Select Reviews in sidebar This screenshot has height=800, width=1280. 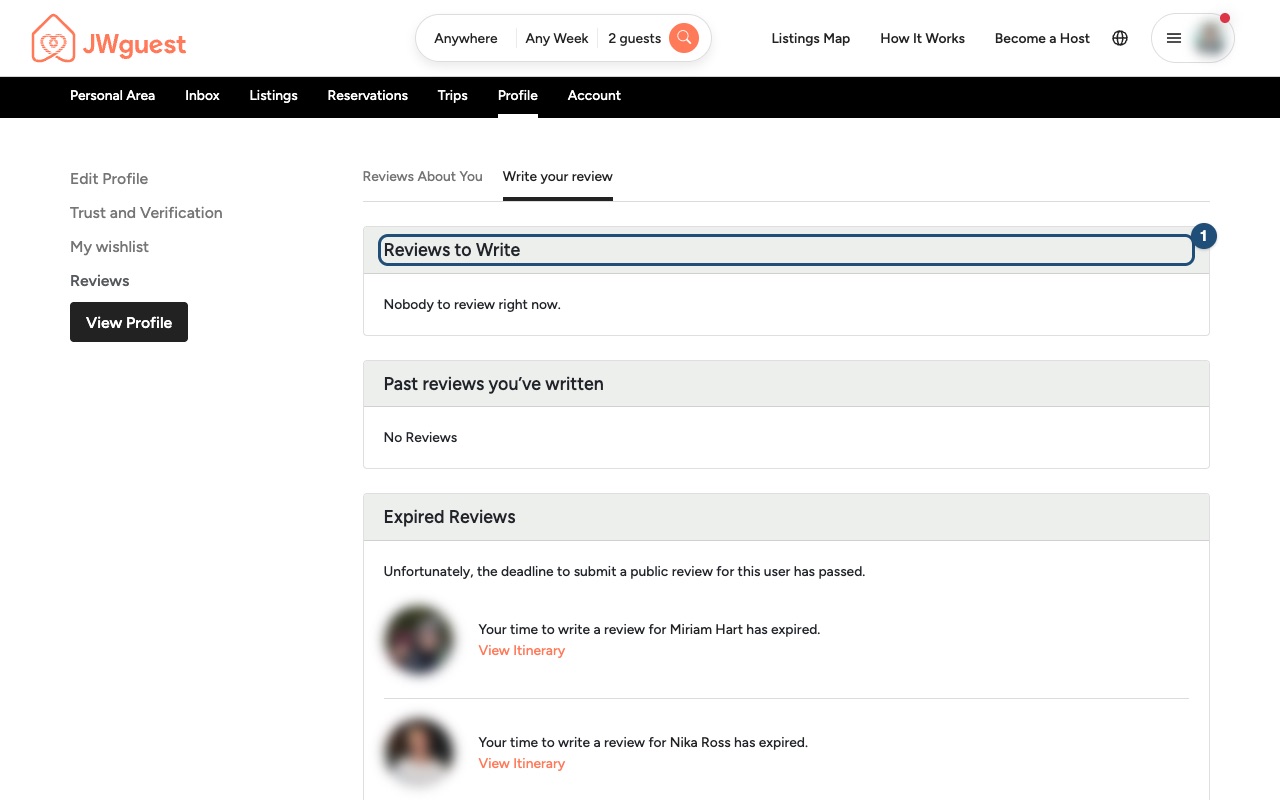click(100, 281)
